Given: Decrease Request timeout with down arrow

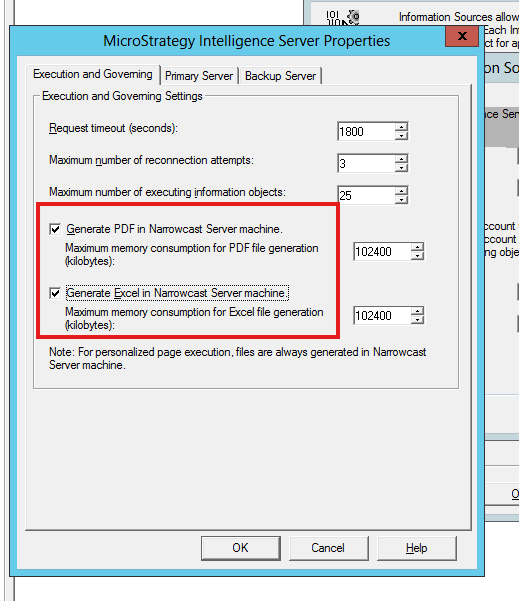Looking at the screenshot, I should [401, 136].
